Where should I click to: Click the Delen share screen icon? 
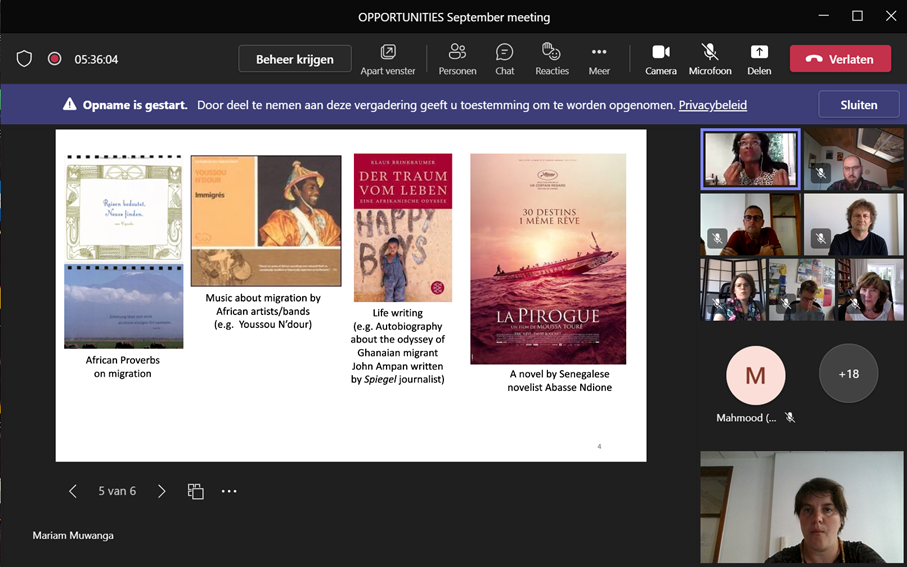[x=759, y=59]
